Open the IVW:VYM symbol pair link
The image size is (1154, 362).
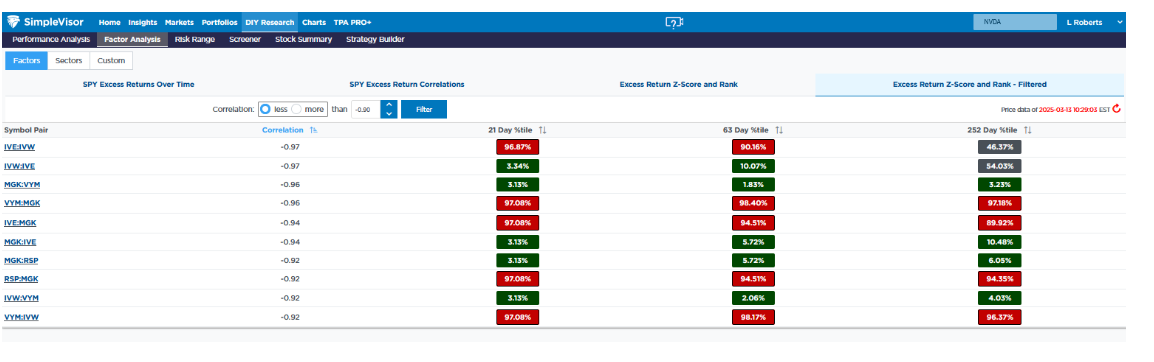[21, 298]
